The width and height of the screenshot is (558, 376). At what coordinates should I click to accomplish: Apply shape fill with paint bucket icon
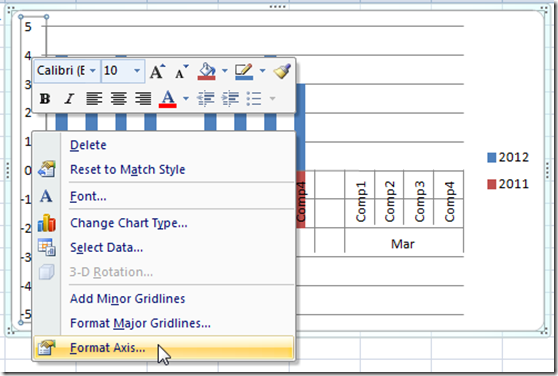tap(207, 71)
